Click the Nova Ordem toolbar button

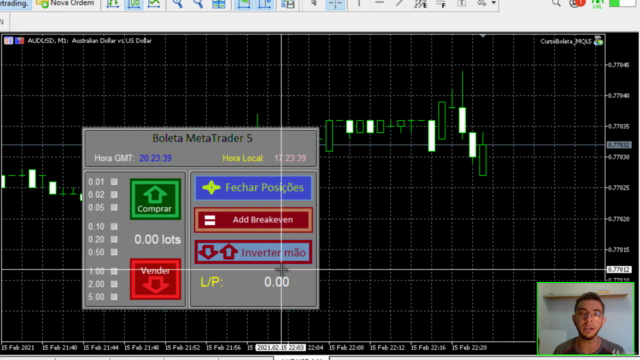point(65,3)
